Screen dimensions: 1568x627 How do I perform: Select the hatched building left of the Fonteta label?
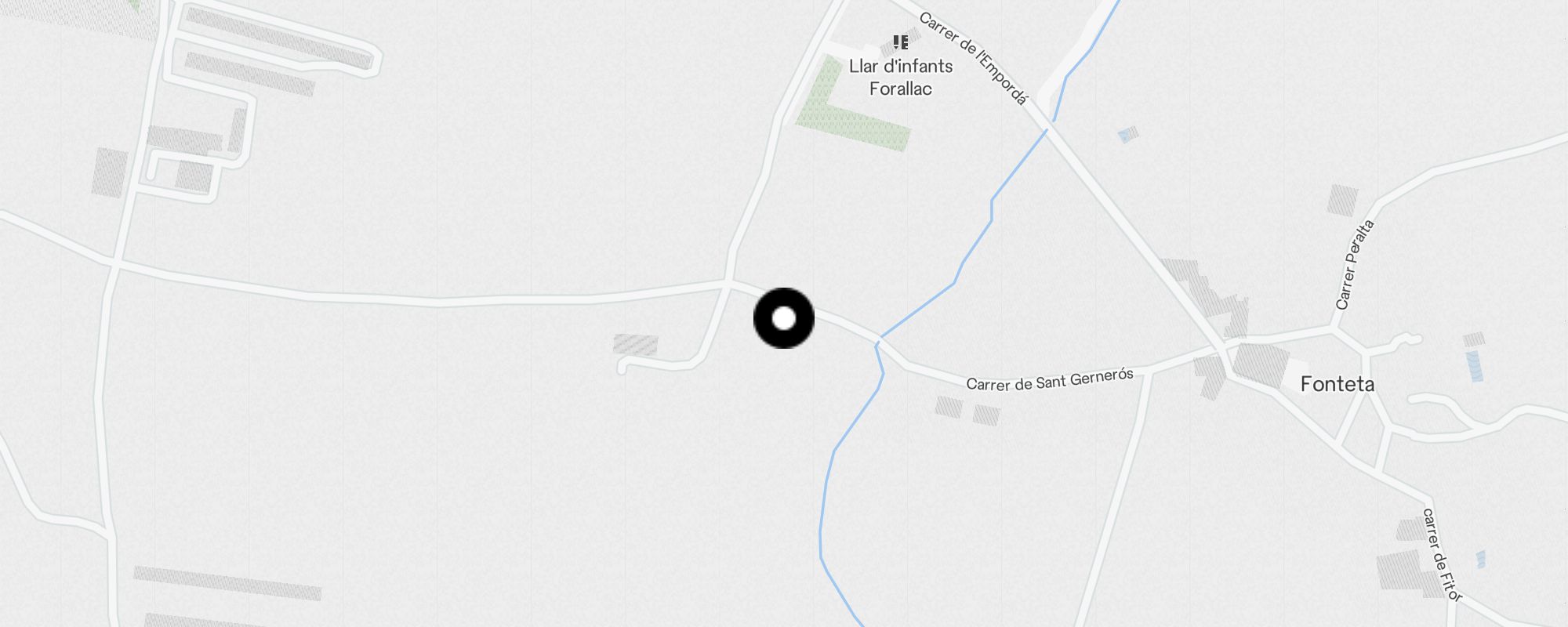click(1261, 366)
